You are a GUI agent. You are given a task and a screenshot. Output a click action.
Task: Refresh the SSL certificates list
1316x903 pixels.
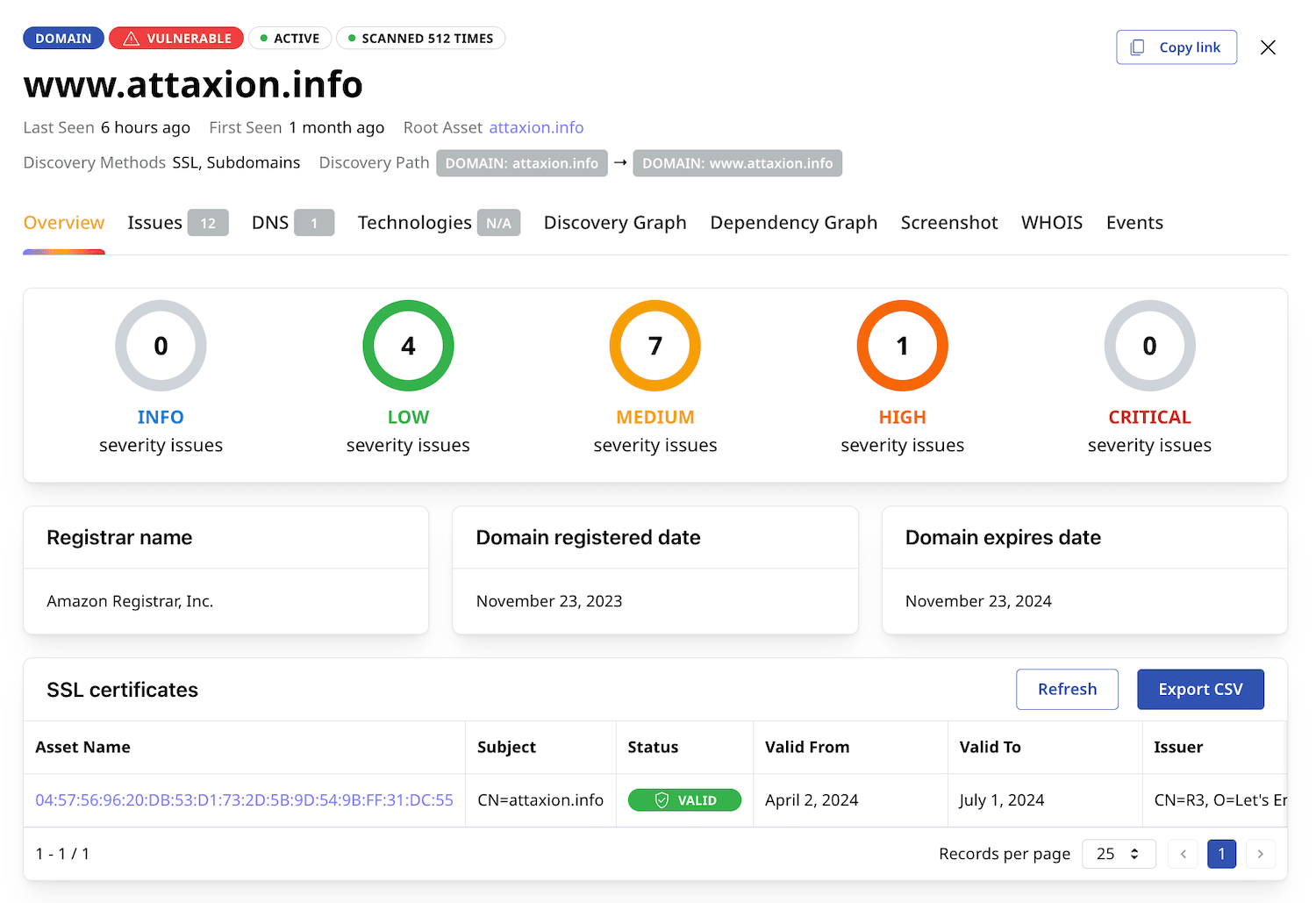point(1067,690)
